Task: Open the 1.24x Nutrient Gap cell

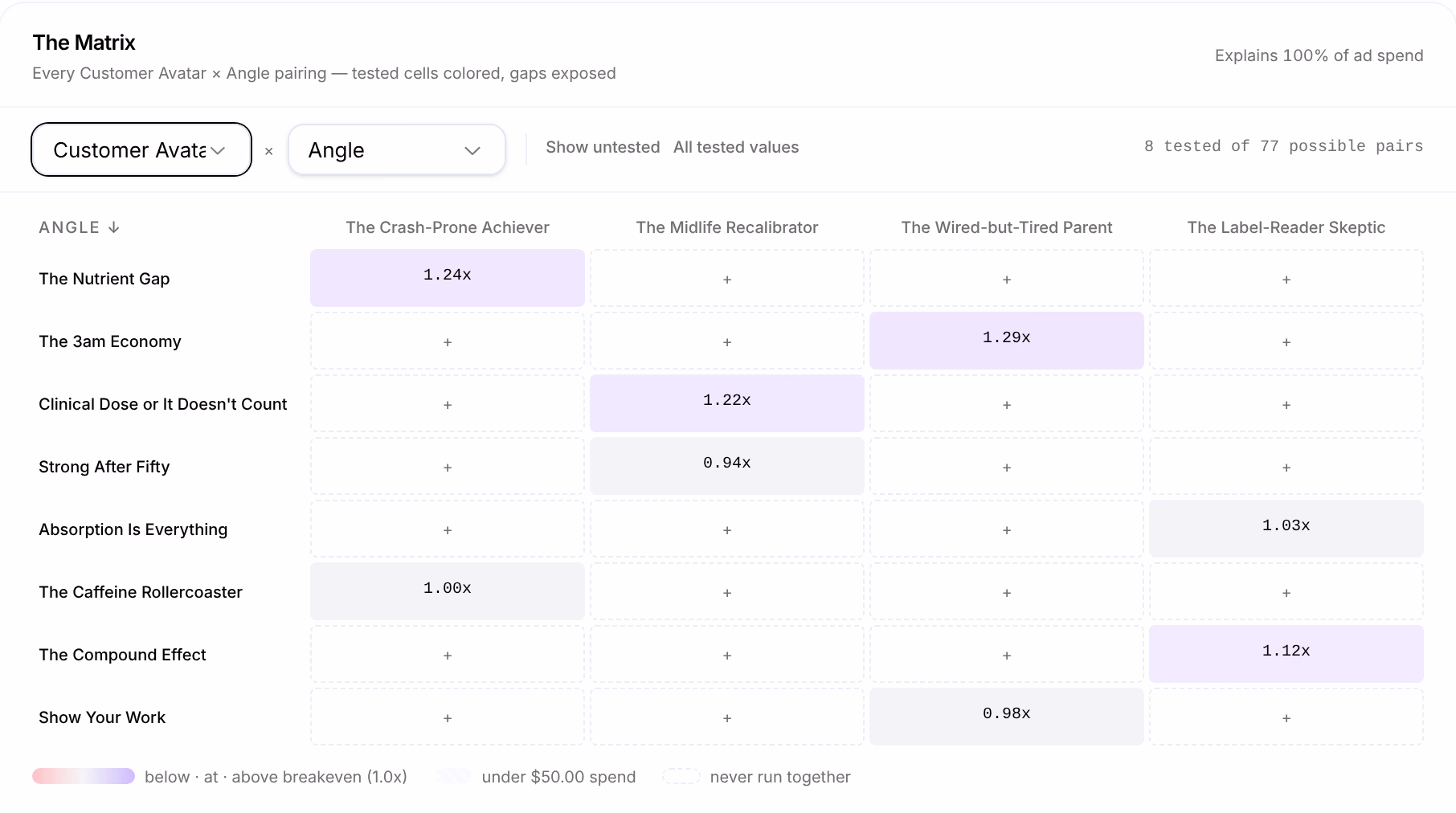Action: (448, 278)
